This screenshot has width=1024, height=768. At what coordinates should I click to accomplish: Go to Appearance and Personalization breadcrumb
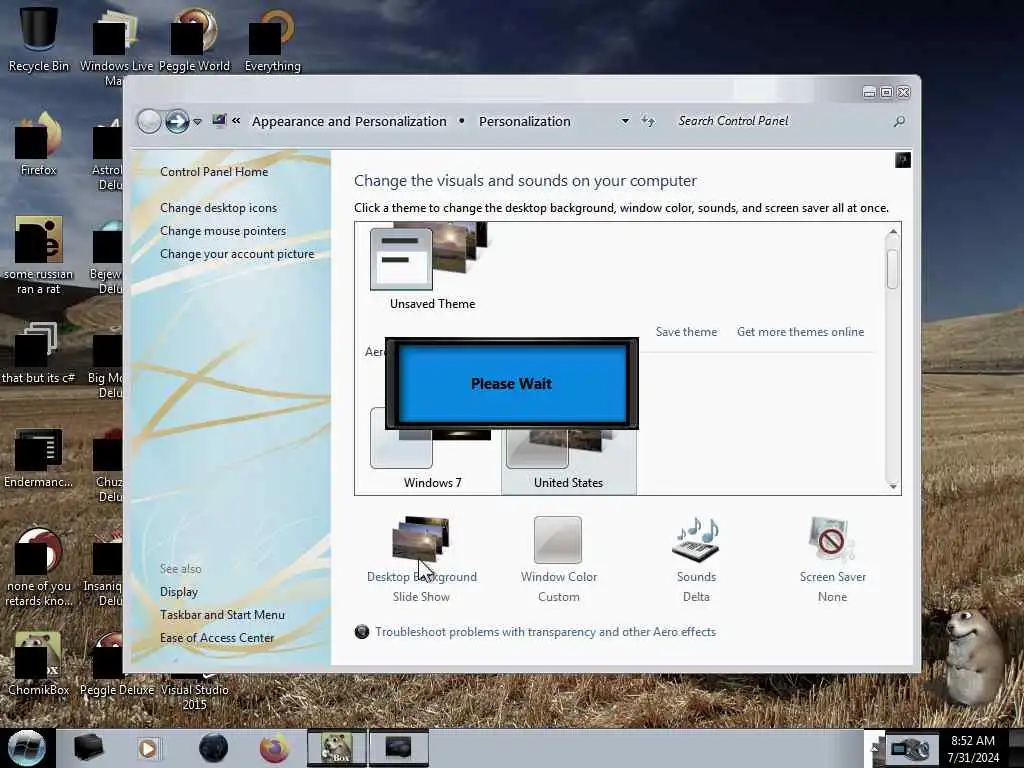click(x=349, y=121)
